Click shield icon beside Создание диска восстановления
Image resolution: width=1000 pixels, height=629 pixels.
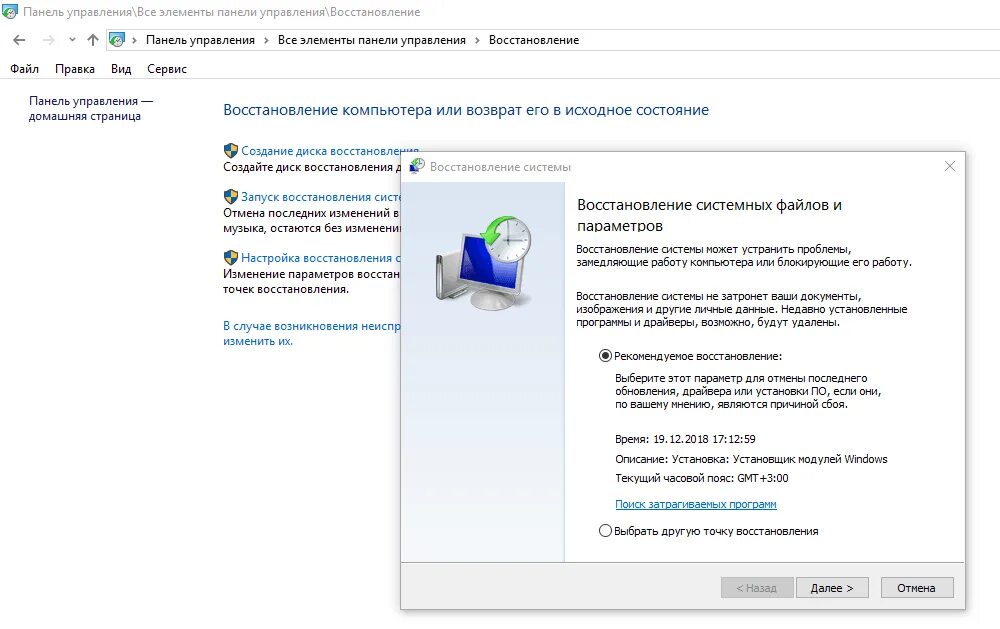click(231, 151)
